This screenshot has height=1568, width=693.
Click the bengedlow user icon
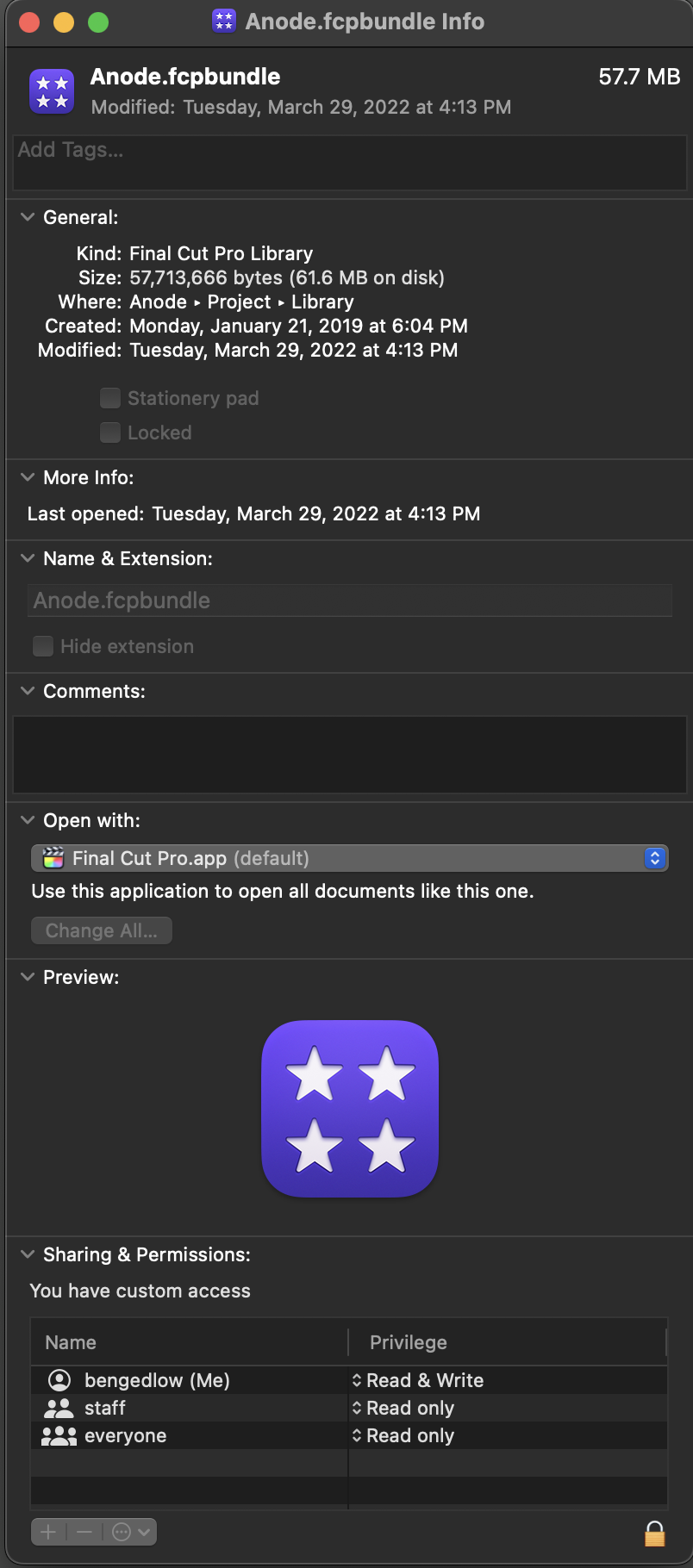[59, 1380]
